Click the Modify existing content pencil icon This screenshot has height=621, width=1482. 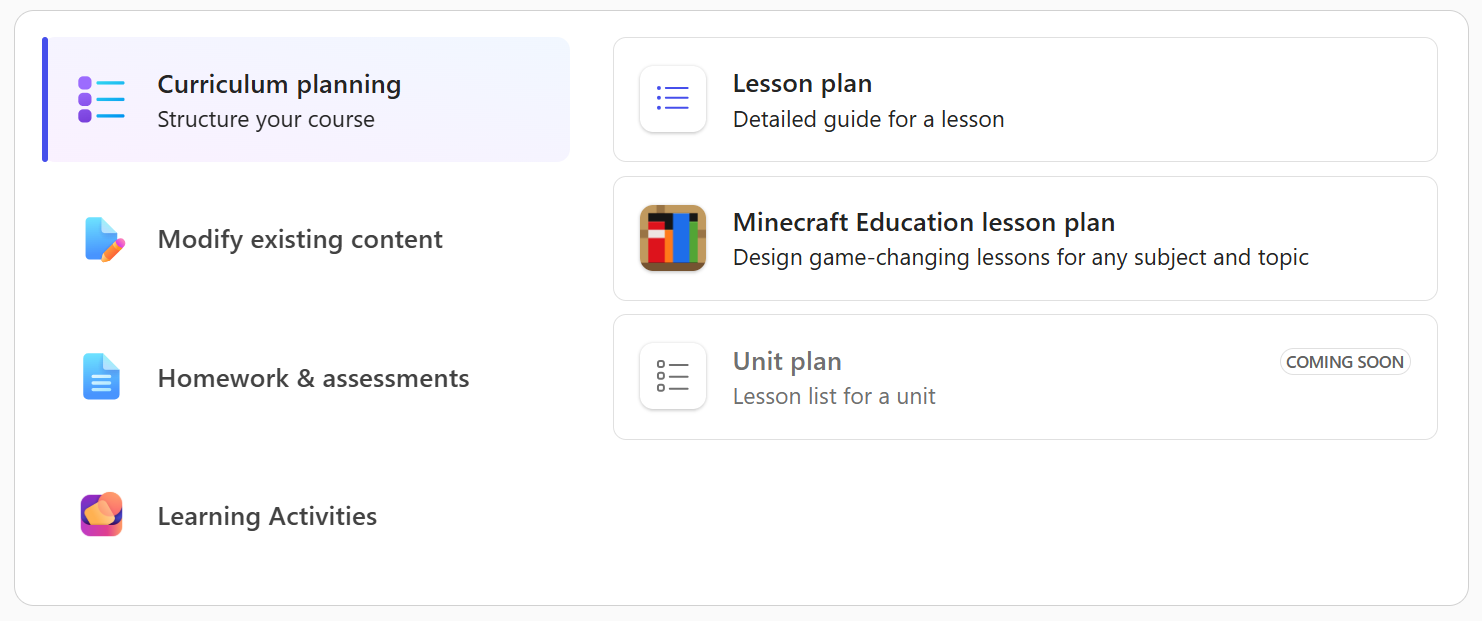click(x=104, y=240)
